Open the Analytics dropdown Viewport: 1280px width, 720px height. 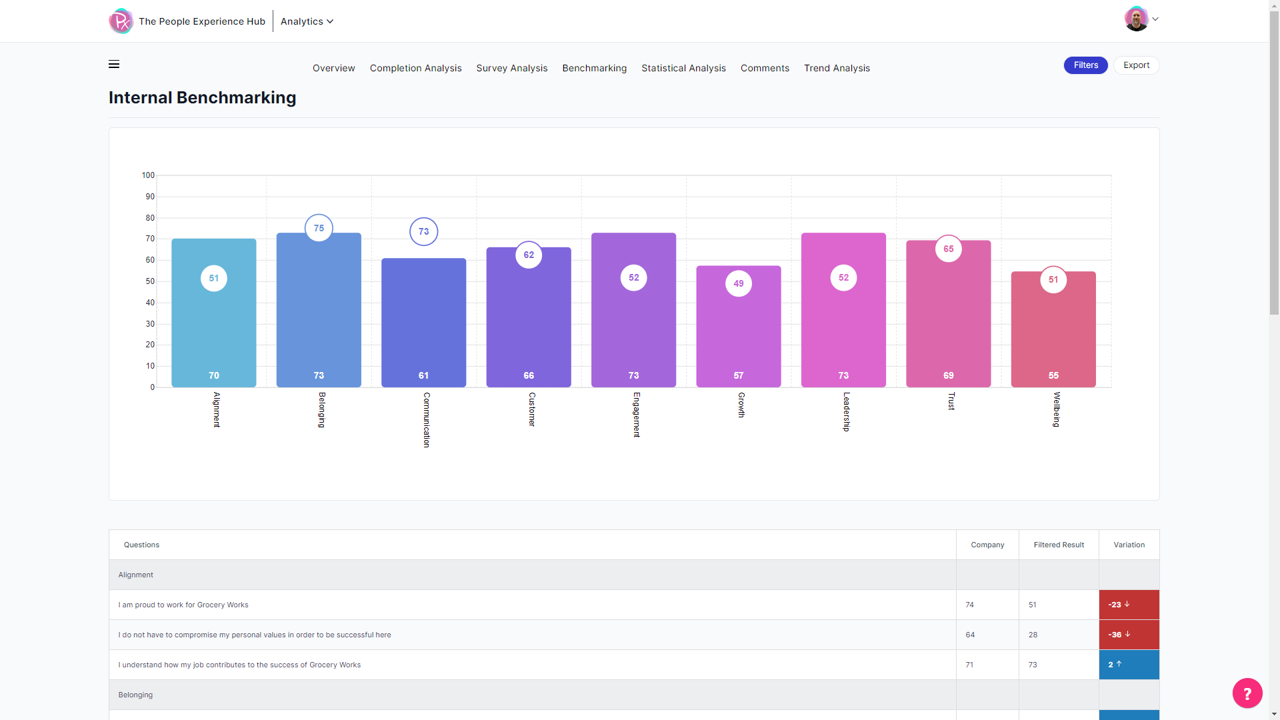[306, 20]
